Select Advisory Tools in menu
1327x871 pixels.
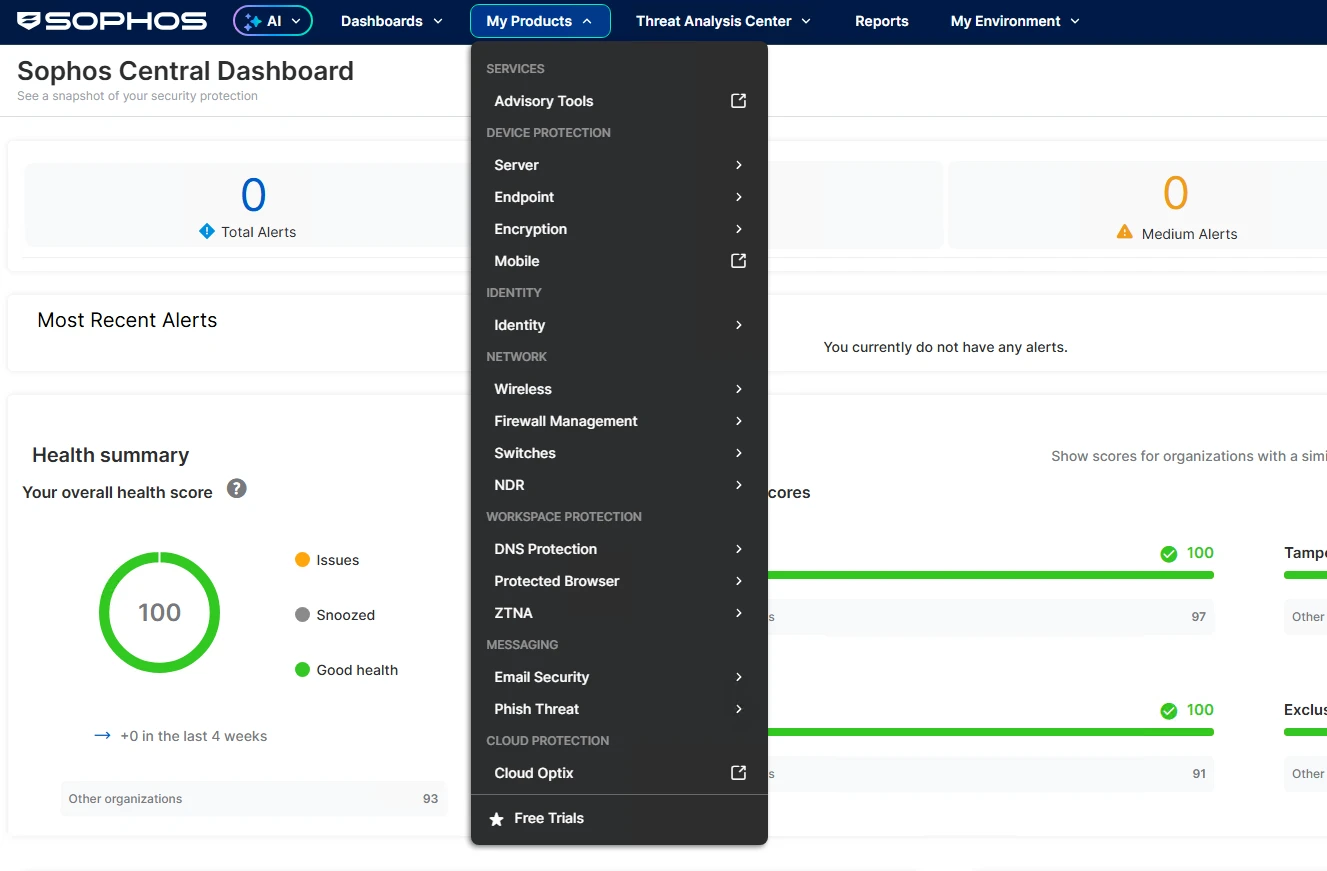[x=544, y=101]
